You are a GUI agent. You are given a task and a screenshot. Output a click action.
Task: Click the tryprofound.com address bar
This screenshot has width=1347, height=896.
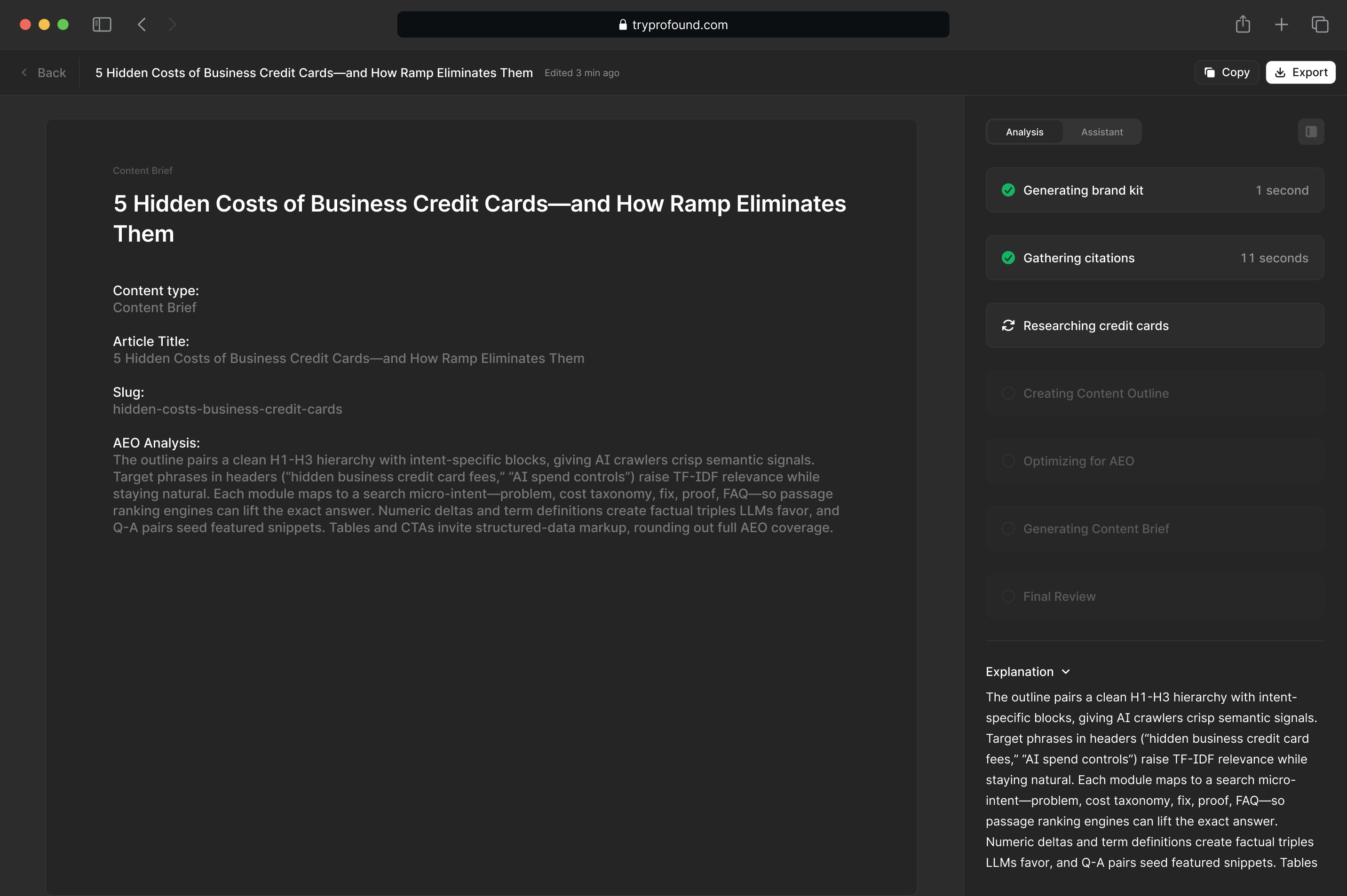click(x=673, y=24)
